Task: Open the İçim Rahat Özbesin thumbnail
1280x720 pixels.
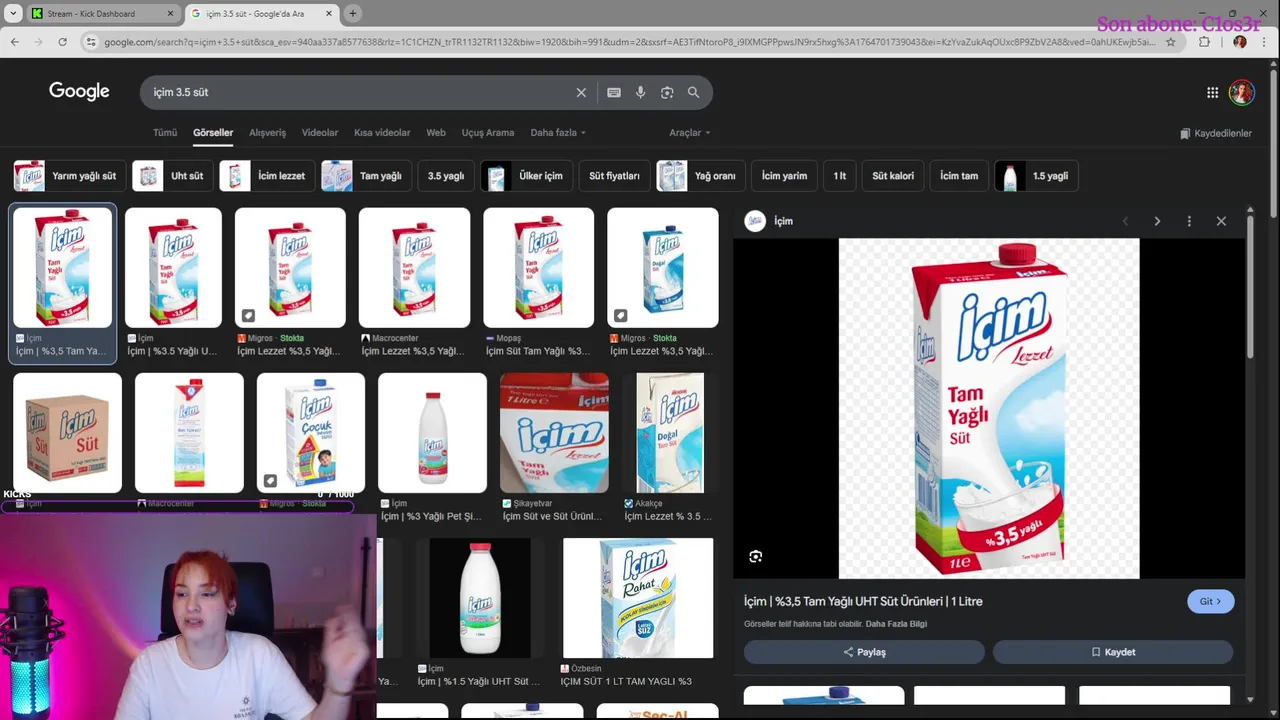Action: pos(638,598)
